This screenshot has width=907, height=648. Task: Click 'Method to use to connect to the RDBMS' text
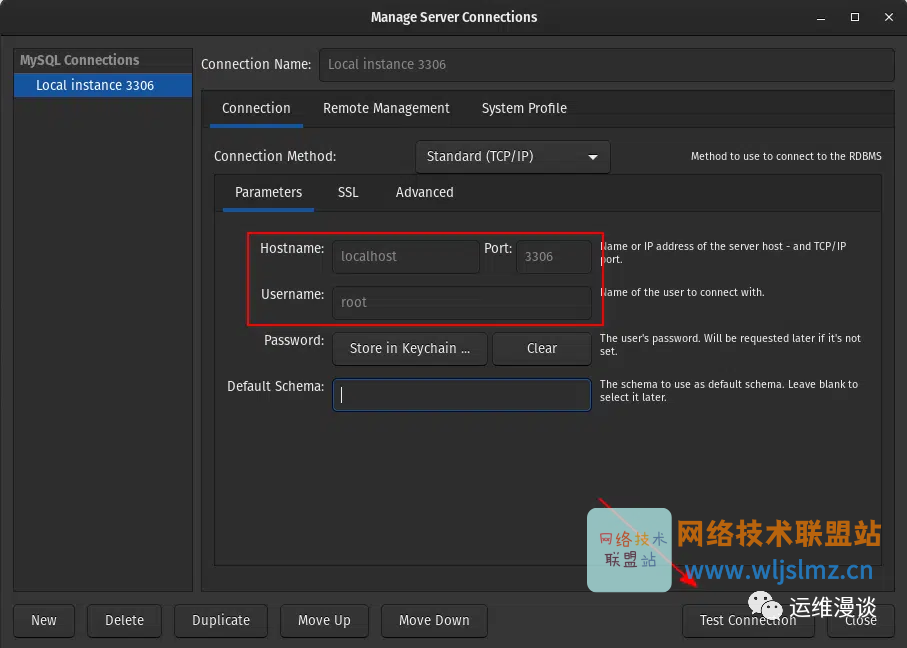786,156
